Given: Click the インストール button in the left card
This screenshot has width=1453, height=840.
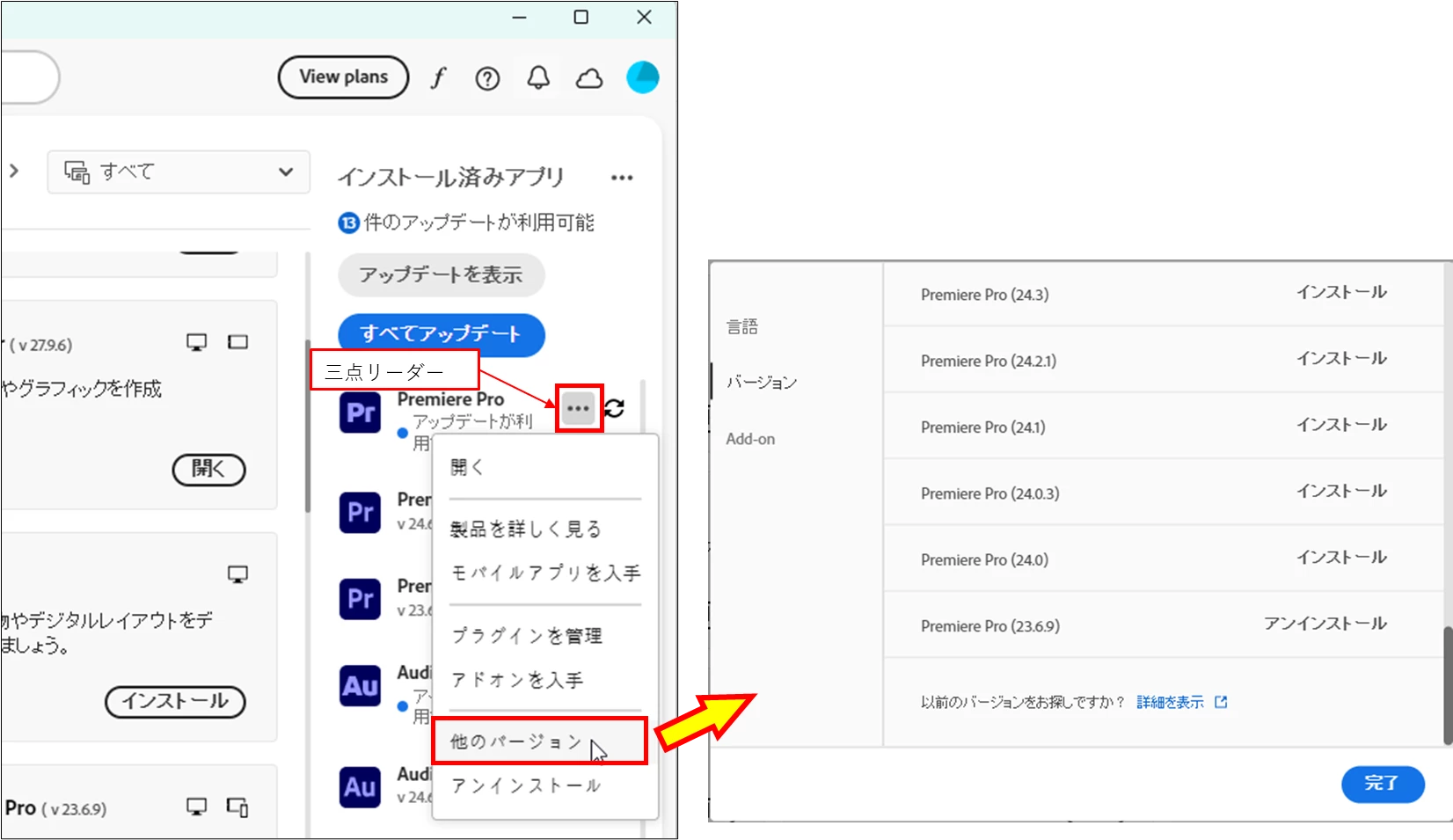Looking at the screenshot, I should click(x=175, y=702).
